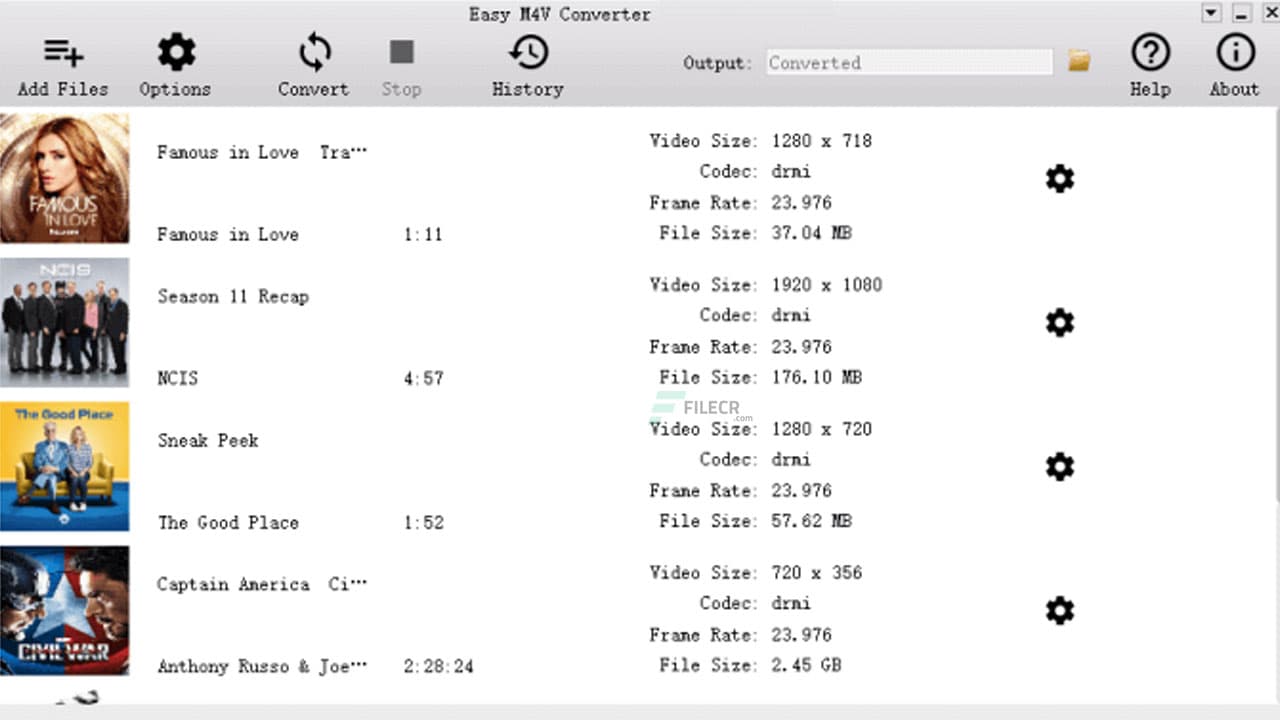
Task: Open settings gear for Famous in Love
Action: tap(1059, 178)
